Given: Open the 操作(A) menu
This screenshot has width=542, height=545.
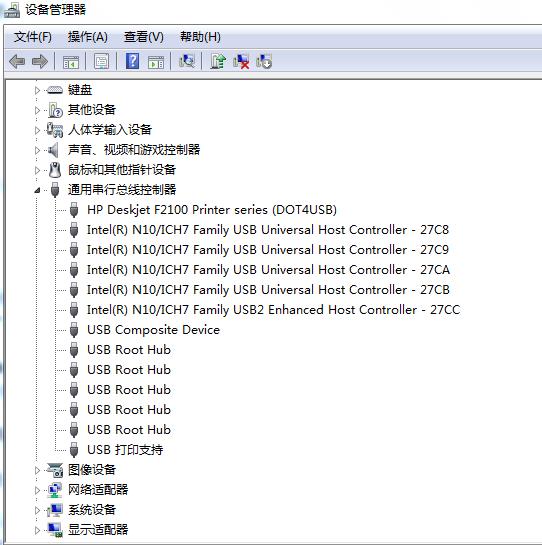Looking at the screenshot, I should click(x=88, y=37).
